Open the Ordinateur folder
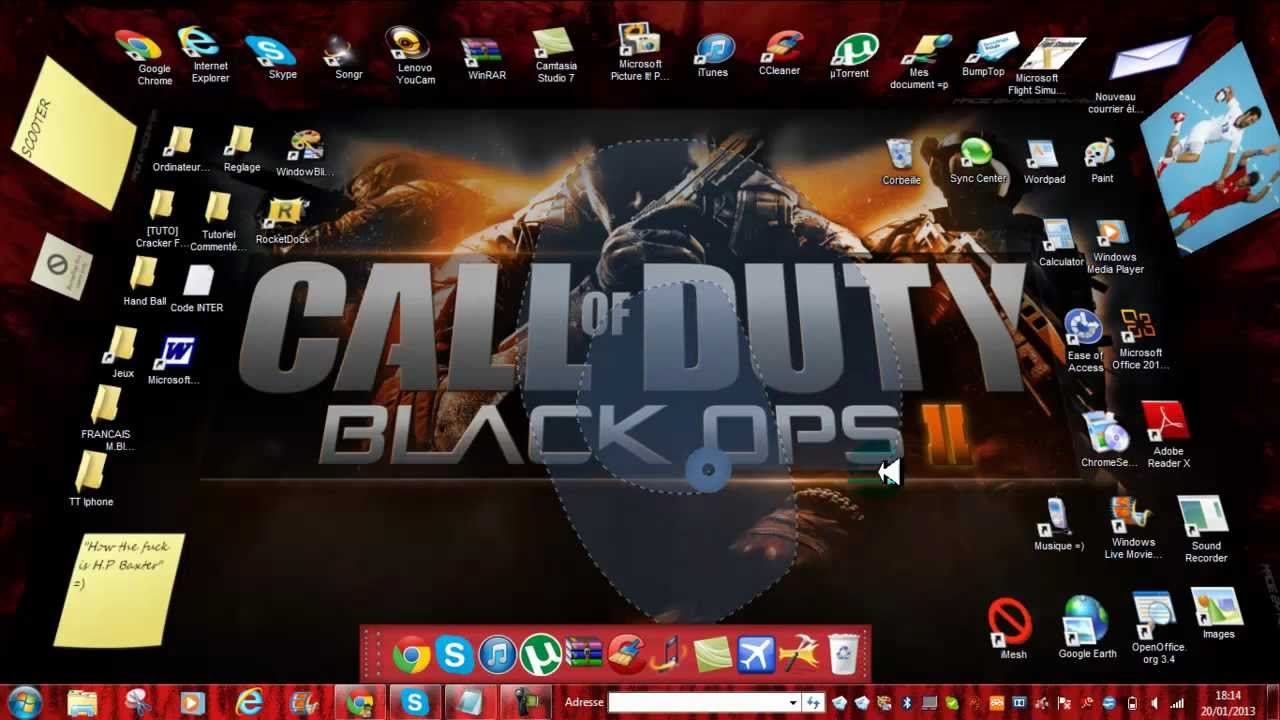The image size is (1280, 720). coord(179,143)
